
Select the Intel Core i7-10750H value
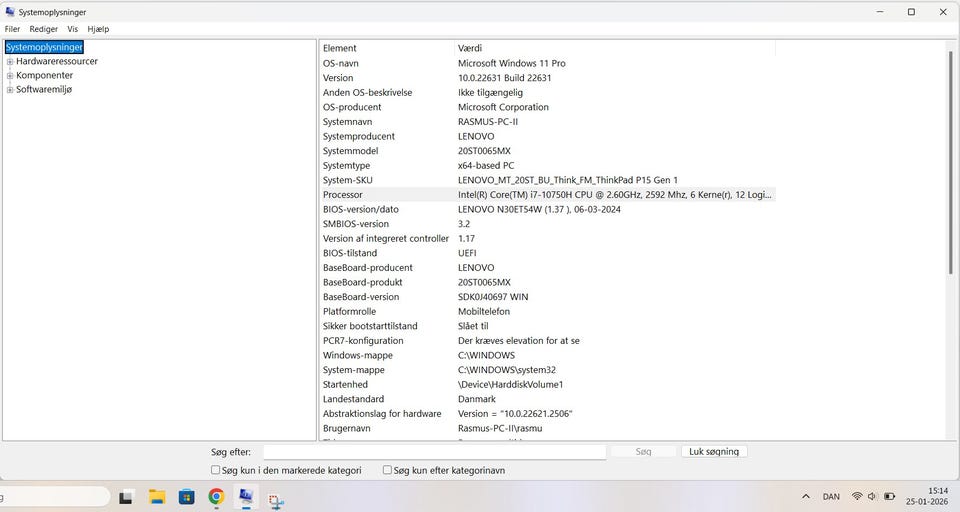pyautogui.click(x=615, y=195)
